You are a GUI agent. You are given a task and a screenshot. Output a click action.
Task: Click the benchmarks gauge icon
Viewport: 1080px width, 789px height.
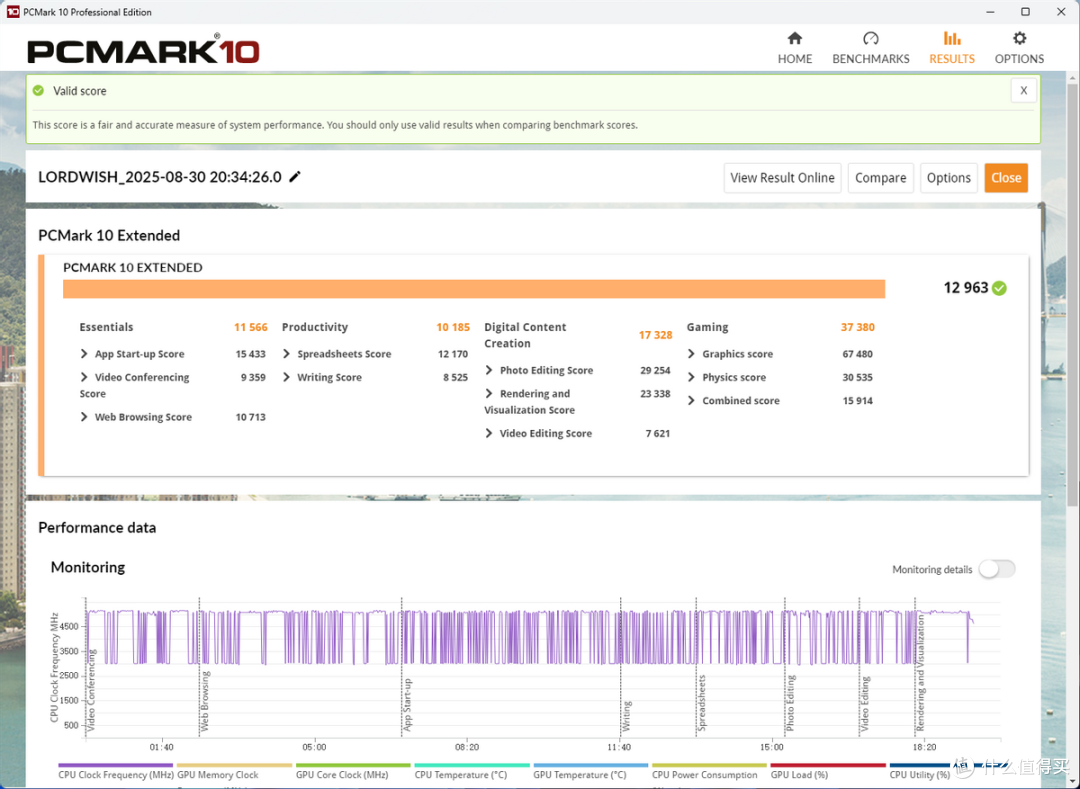point(871,38)
